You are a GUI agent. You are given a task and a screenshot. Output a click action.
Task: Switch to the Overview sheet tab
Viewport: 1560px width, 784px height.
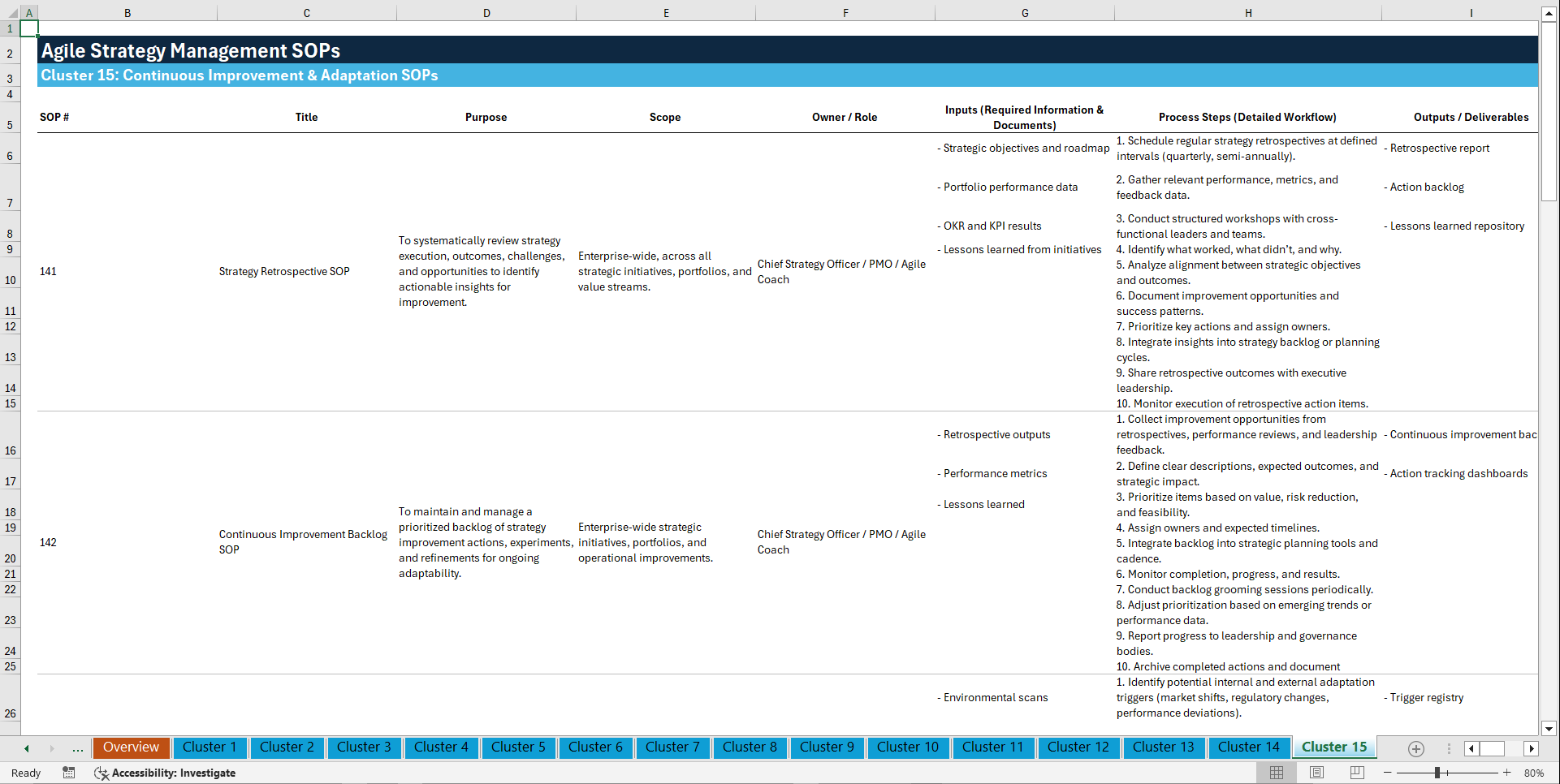(131, 747)
